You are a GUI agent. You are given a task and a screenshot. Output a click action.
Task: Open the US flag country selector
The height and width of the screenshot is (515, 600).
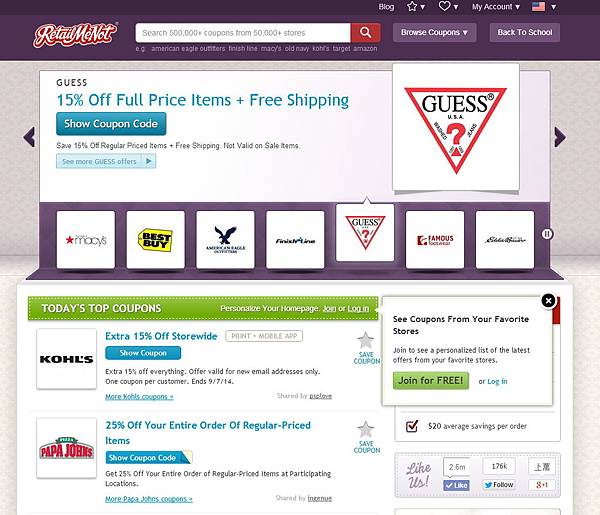click(x=544, y=7)
